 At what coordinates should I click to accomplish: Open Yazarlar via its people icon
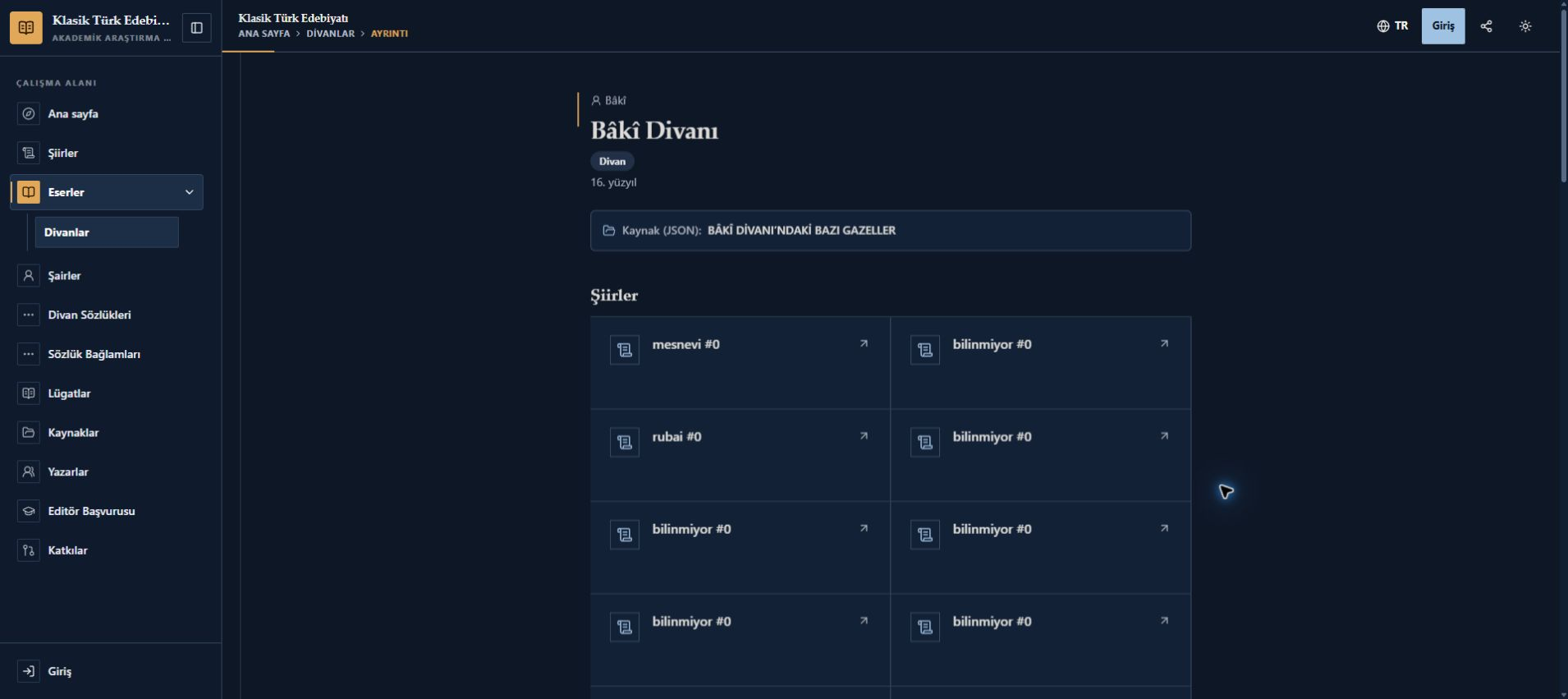point(29,472)
